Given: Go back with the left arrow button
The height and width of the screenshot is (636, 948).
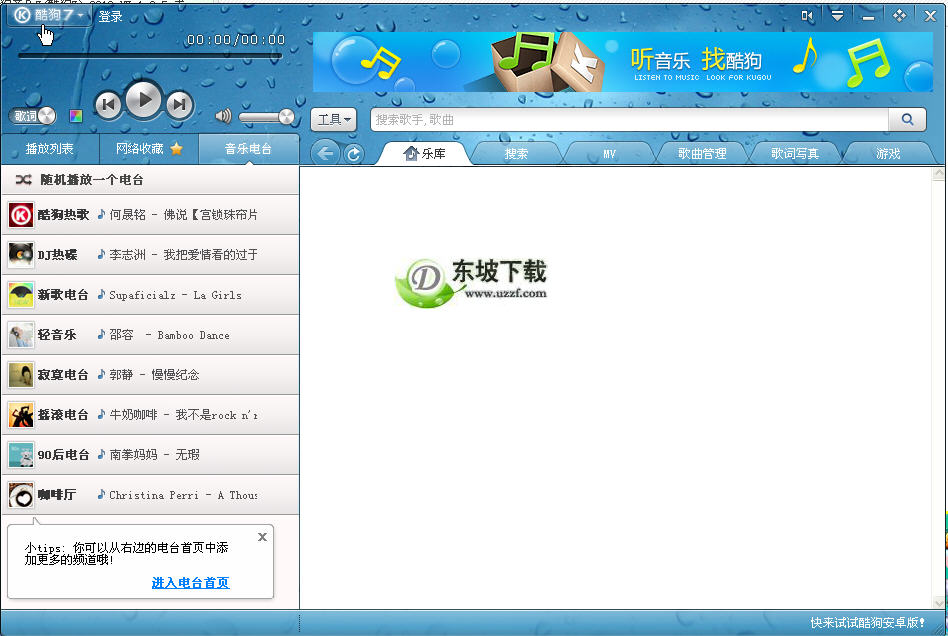Looking at the screenshot, I should click(325, 154).
